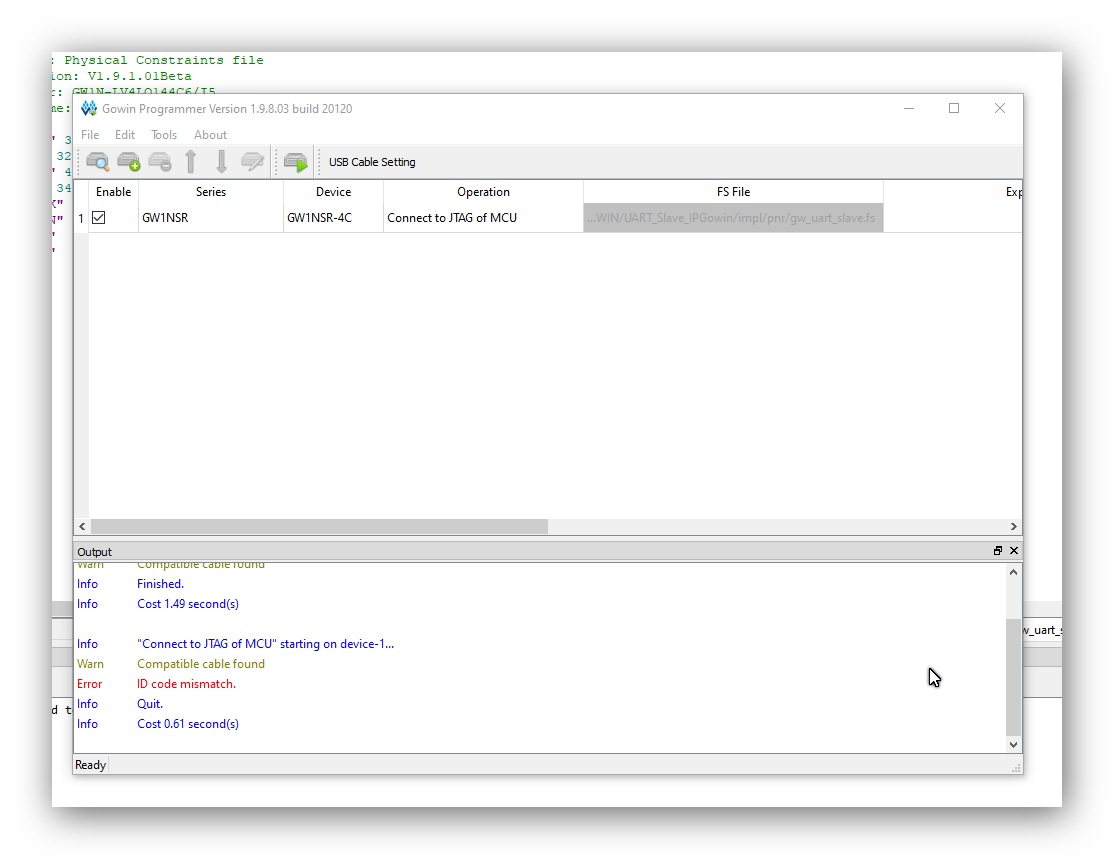The width and height of the screenshot is (1114, 859).
Task: Open the Edit menu
Action: (125, 135)
